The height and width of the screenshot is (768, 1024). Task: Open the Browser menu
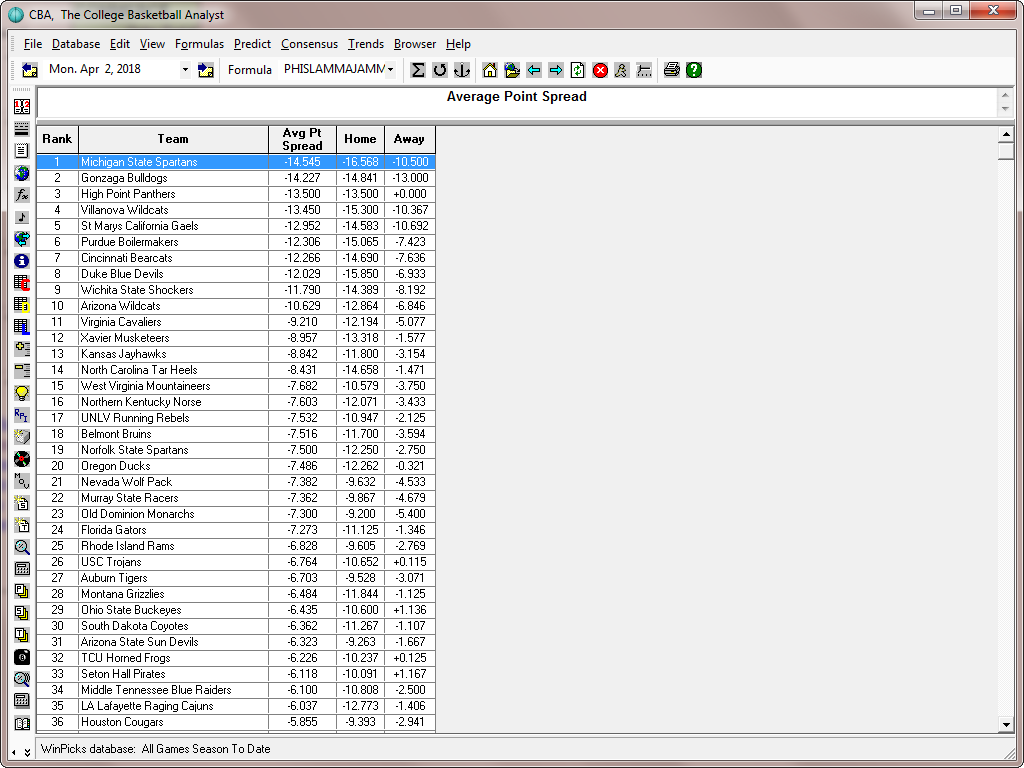(x=415, y=44)
